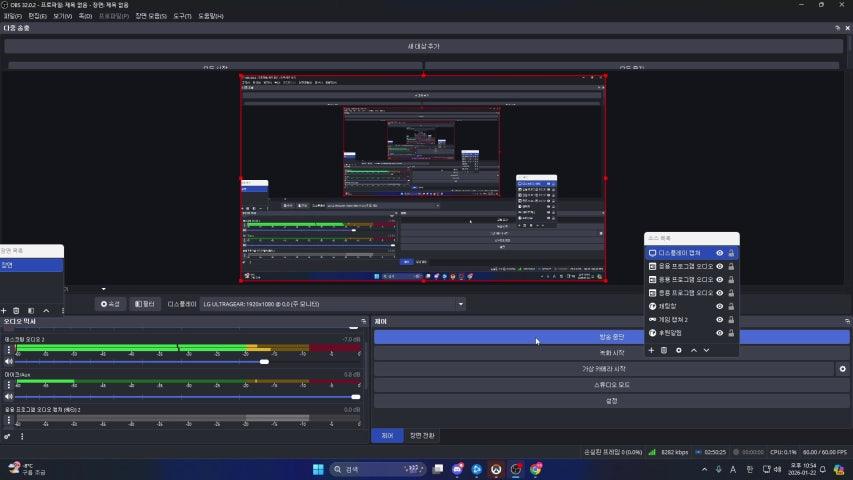
Task: Move the source up with arrow icon
Action: (694, 350)
